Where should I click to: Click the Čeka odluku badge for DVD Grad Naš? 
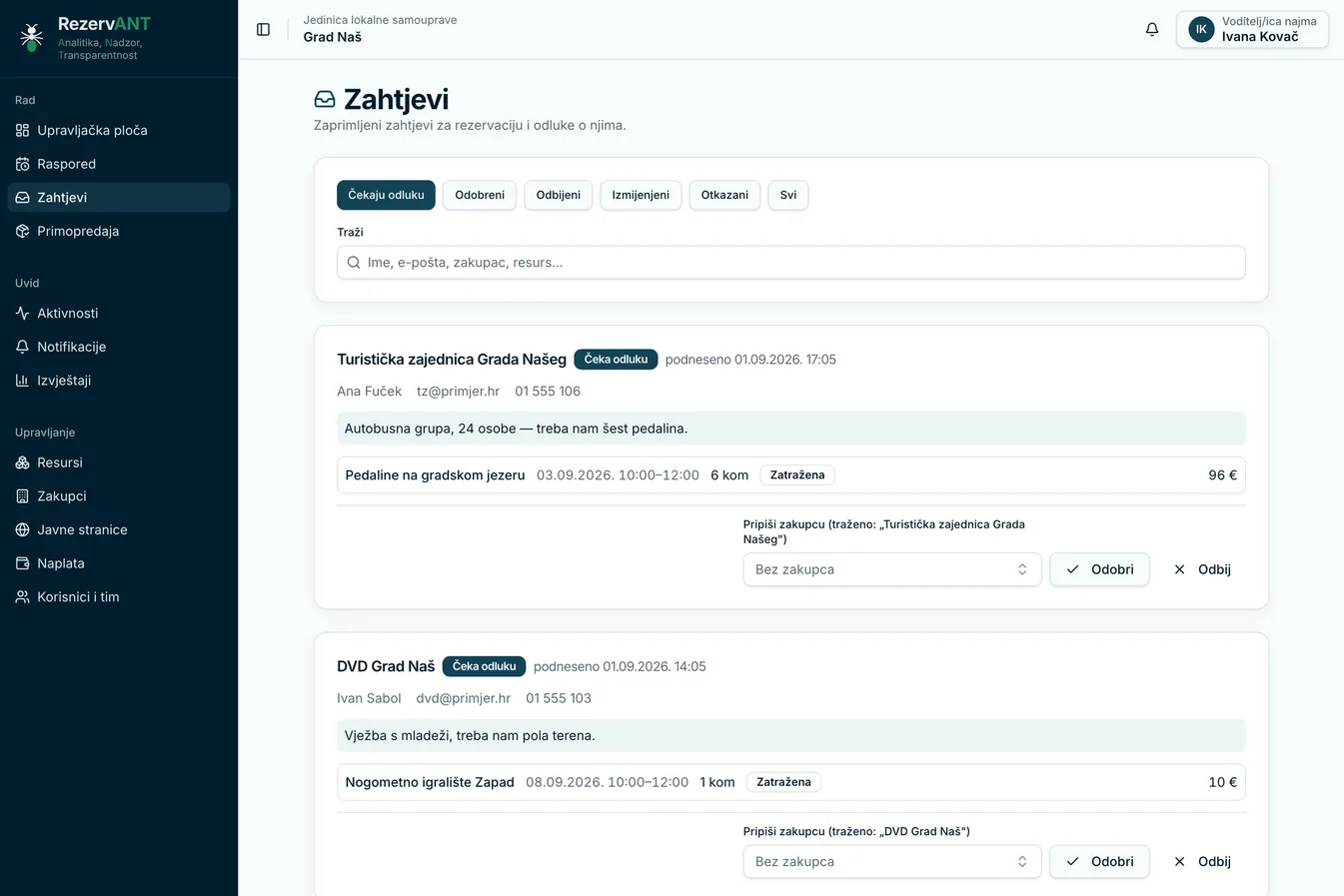pyautogui.click(x=484, y=666)
